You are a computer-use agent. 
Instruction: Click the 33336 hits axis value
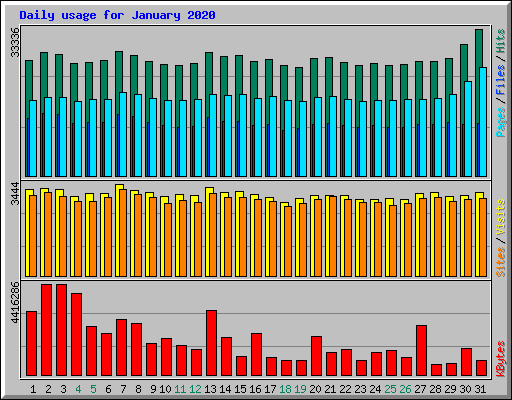pos(15,42)
